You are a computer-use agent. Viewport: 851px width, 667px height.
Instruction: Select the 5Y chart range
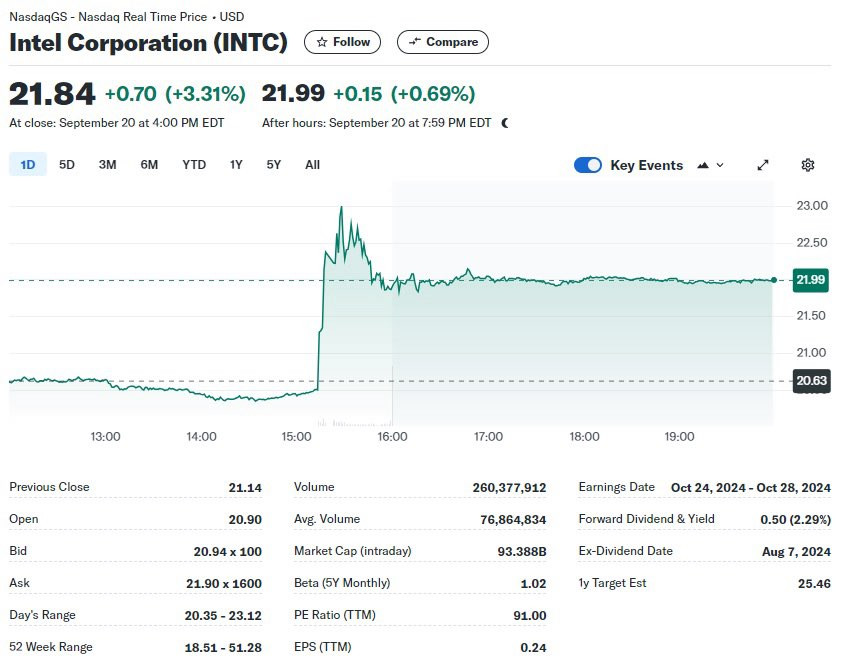[x=274, y=164]
